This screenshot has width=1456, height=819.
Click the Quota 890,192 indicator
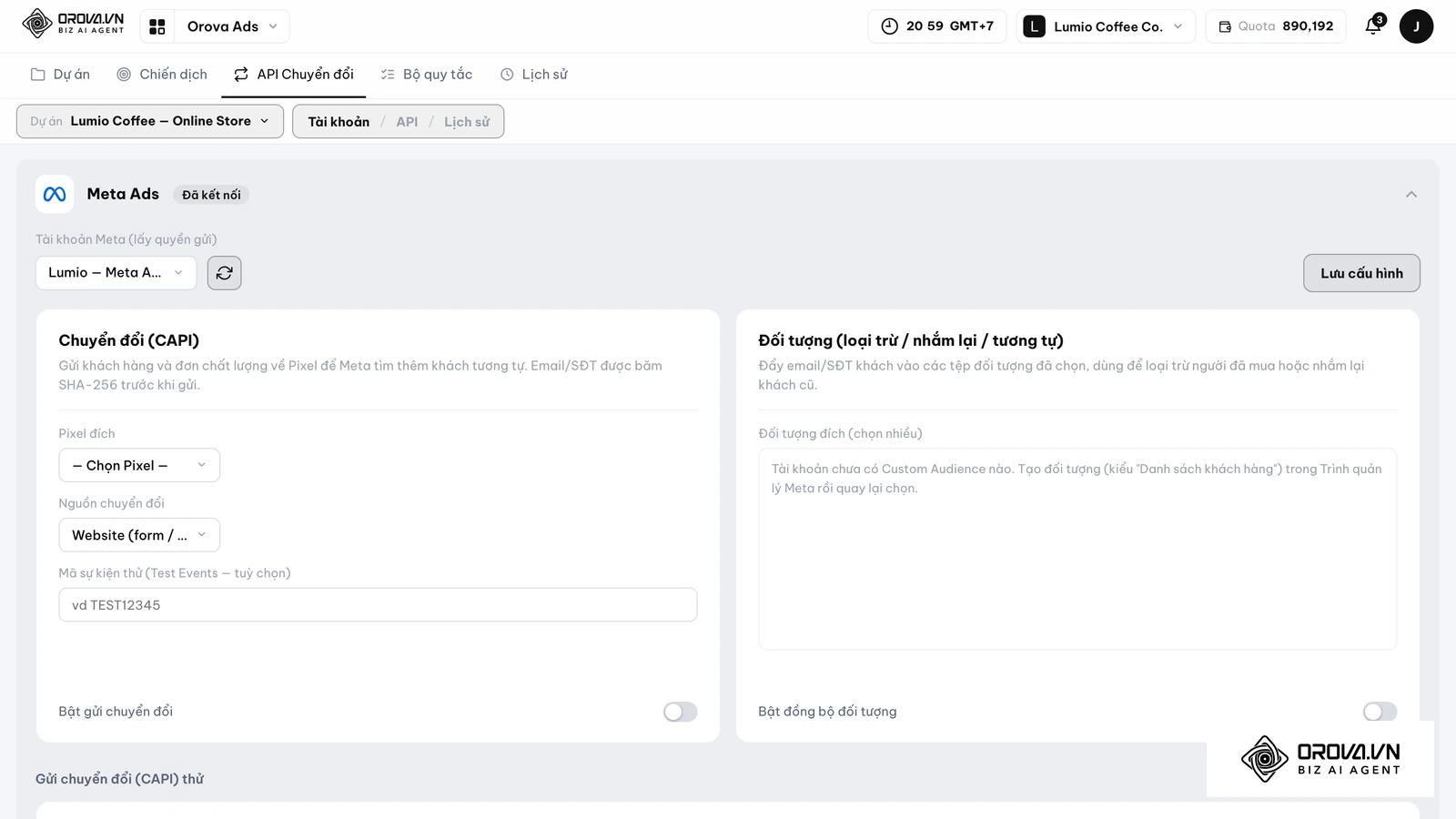[x=1276, y=26]
